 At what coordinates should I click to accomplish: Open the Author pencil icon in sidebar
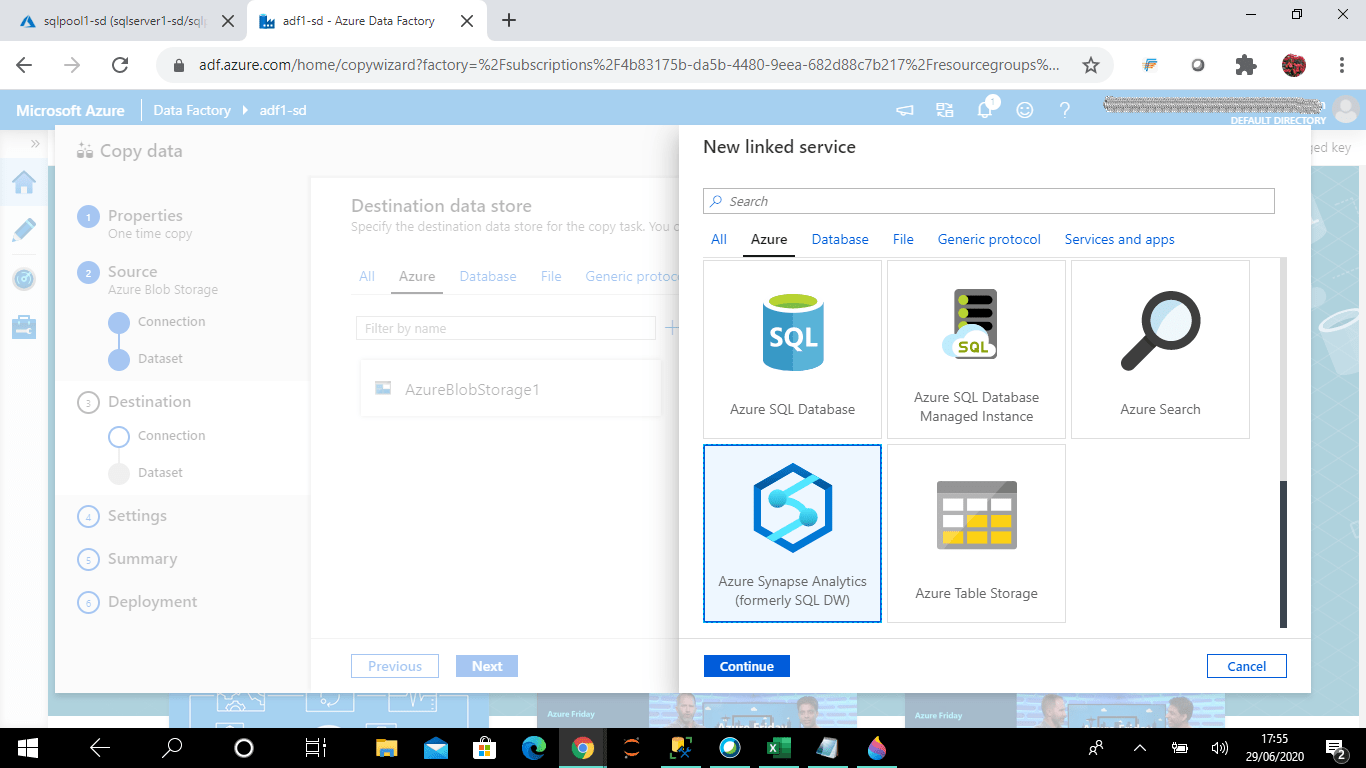24,230
